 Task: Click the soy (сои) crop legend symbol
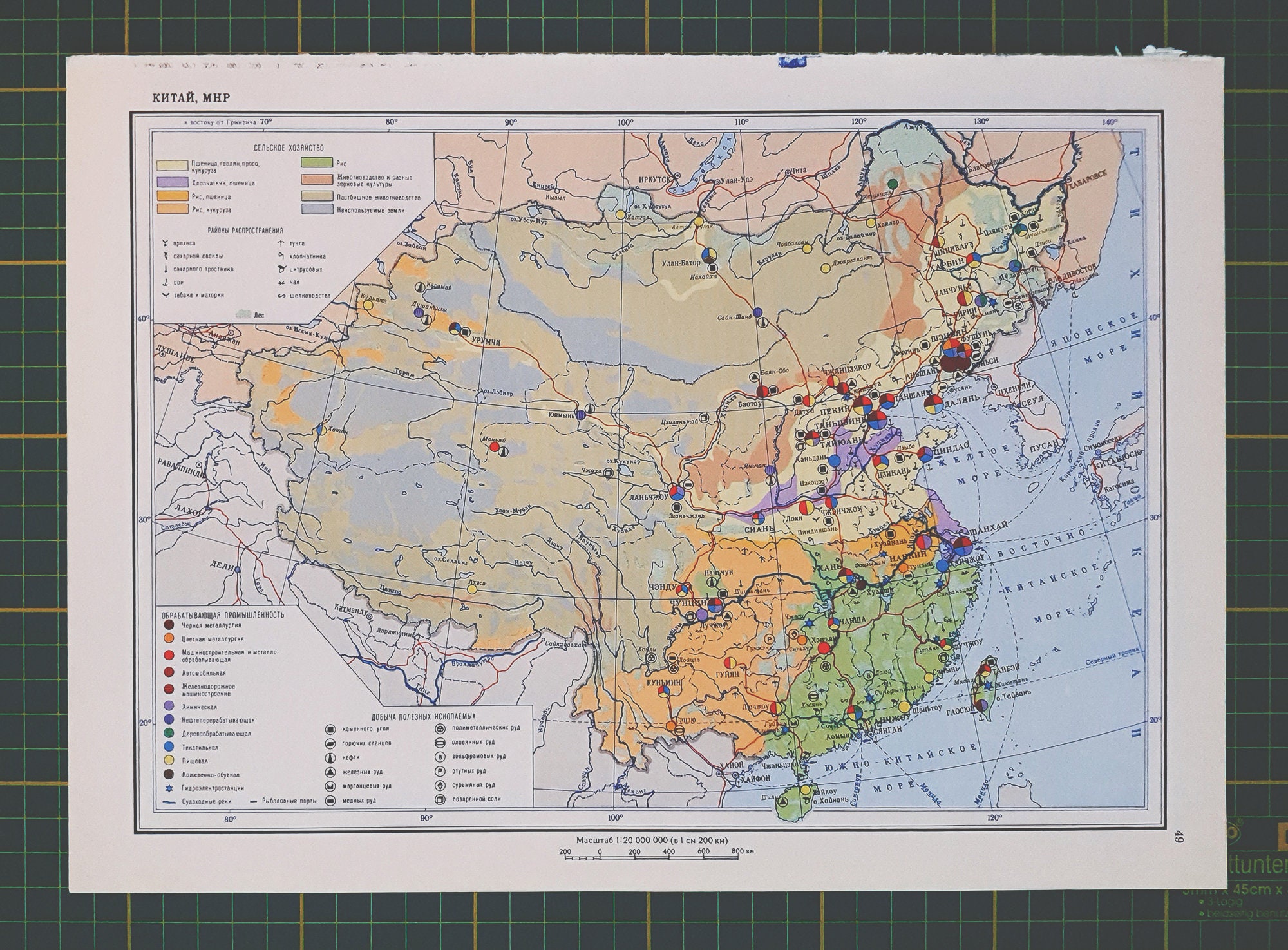click(x=166, y=282)
